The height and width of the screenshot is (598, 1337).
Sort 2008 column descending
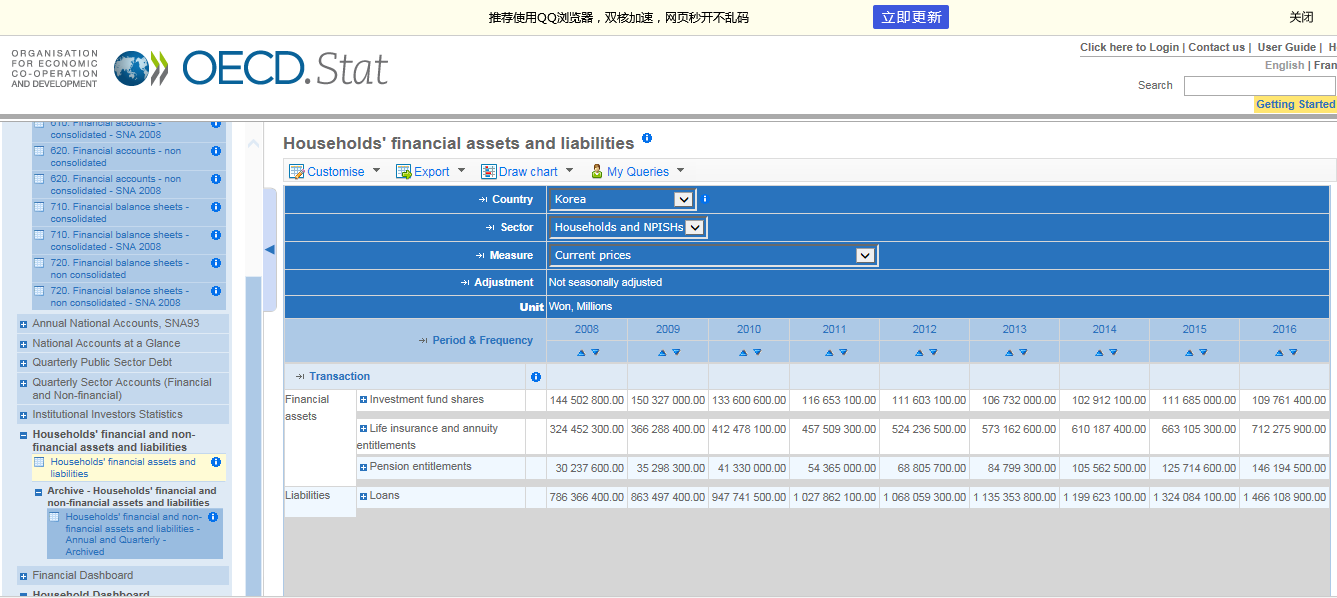(595, 352)
